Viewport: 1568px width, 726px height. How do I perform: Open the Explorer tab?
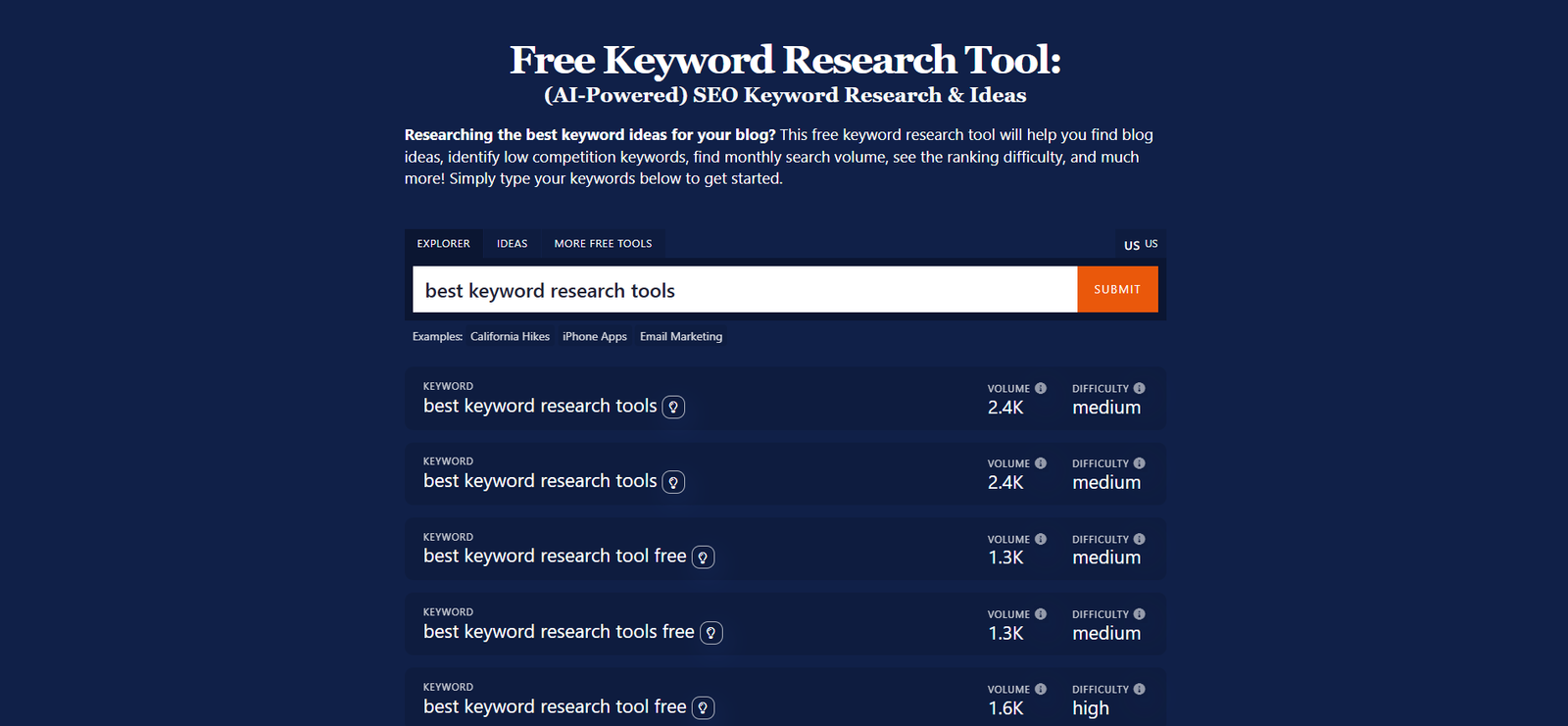[x=444, y=244]
